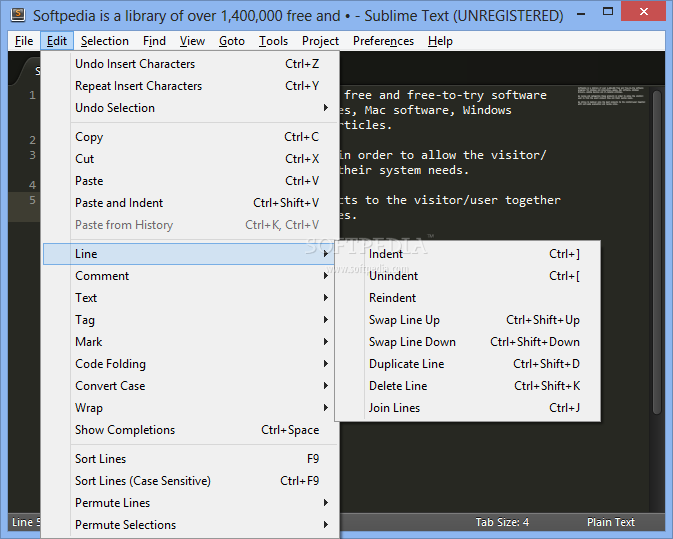Expand the Permute Lines submenu
The width and height of the screenshot is (673, 539).
click(x=191, y=503)
